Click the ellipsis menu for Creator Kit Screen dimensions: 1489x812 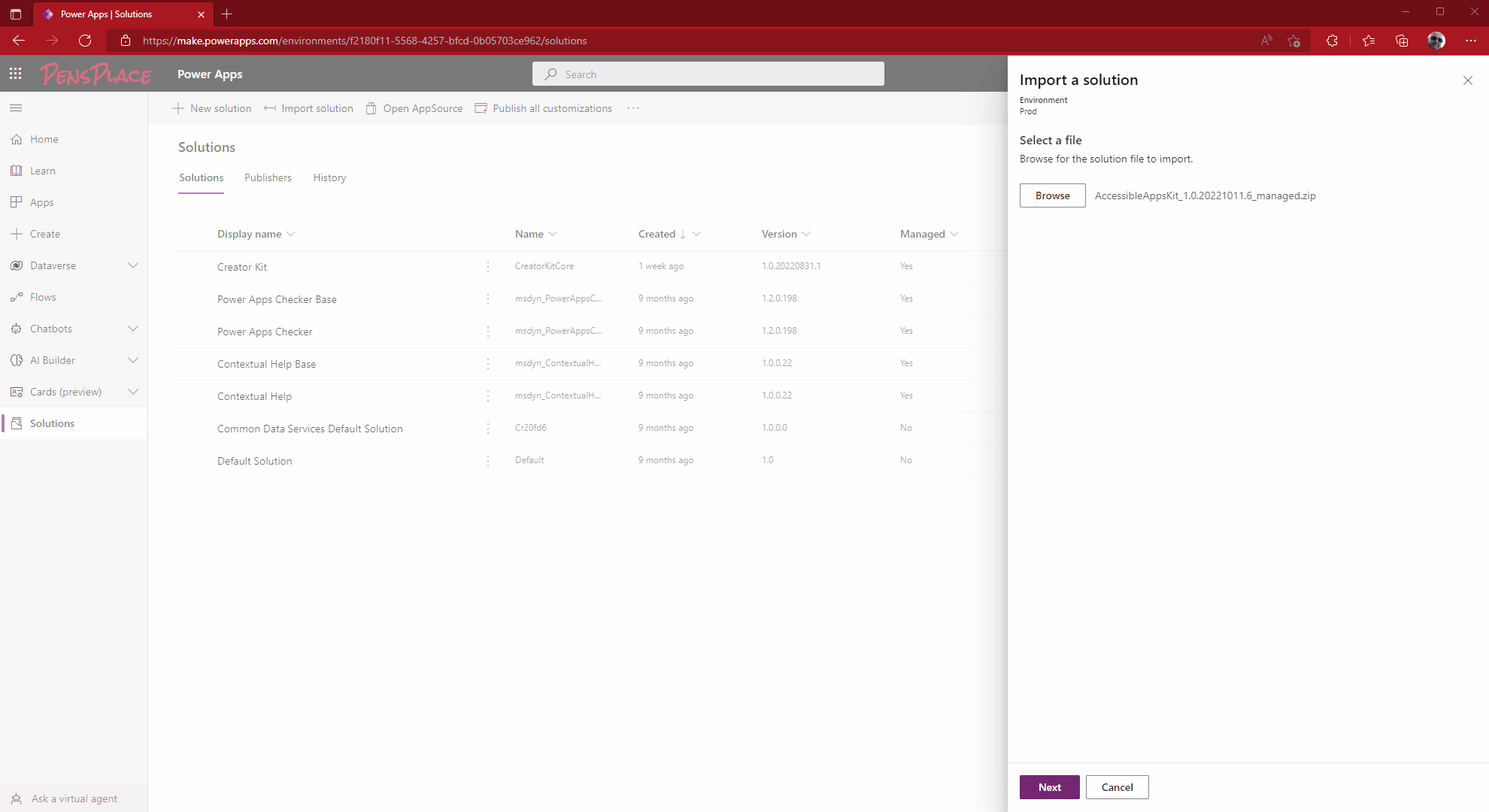click(488, 266)
